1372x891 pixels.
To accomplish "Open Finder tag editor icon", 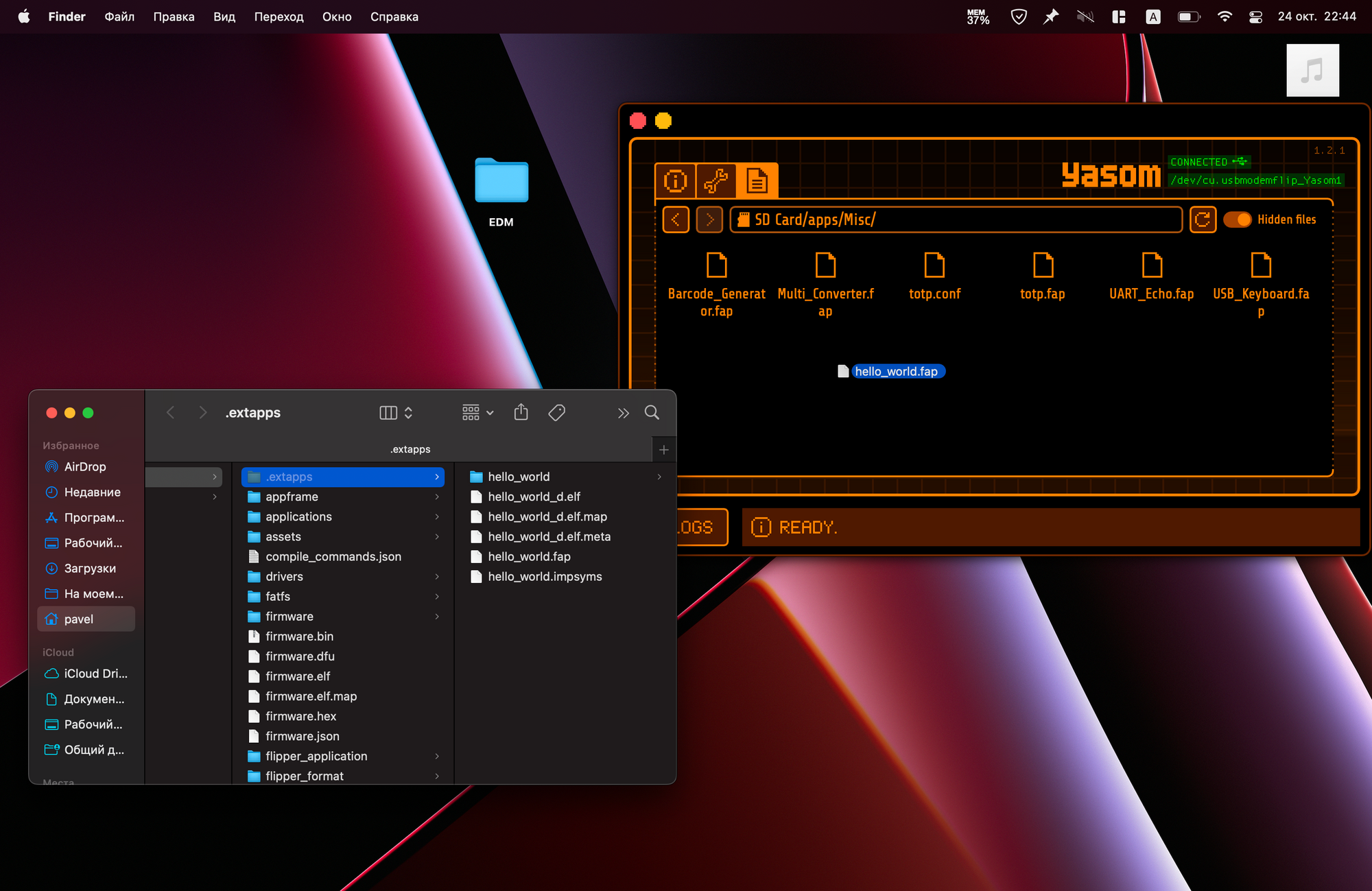I will tap(556, 412).
